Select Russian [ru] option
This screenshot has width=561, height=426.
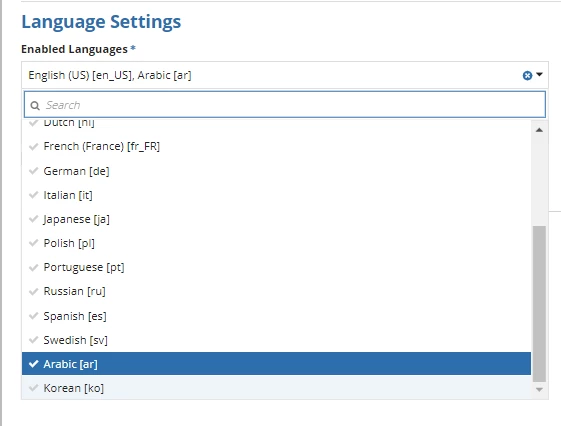coord(276,291)
